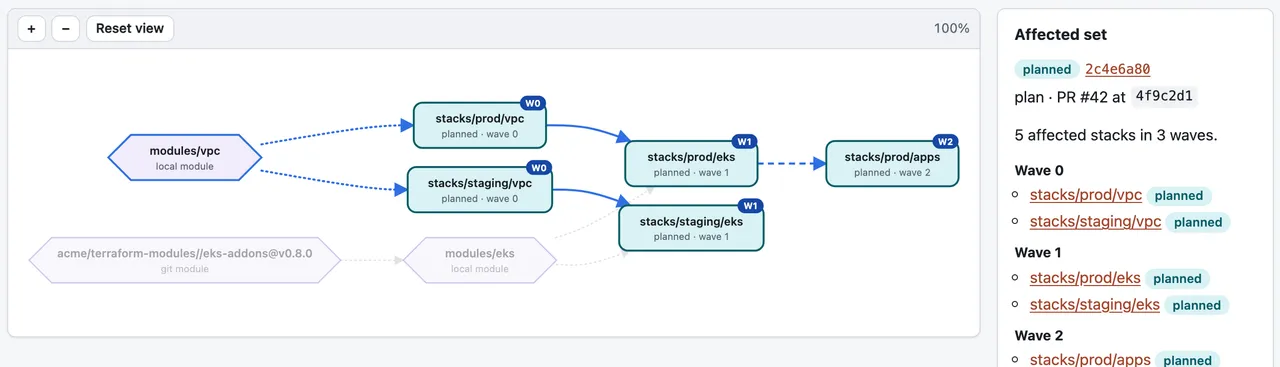Select the stacks/prod/apps graph node
This screenshot has width=1280, height=367.
(892, 164)
